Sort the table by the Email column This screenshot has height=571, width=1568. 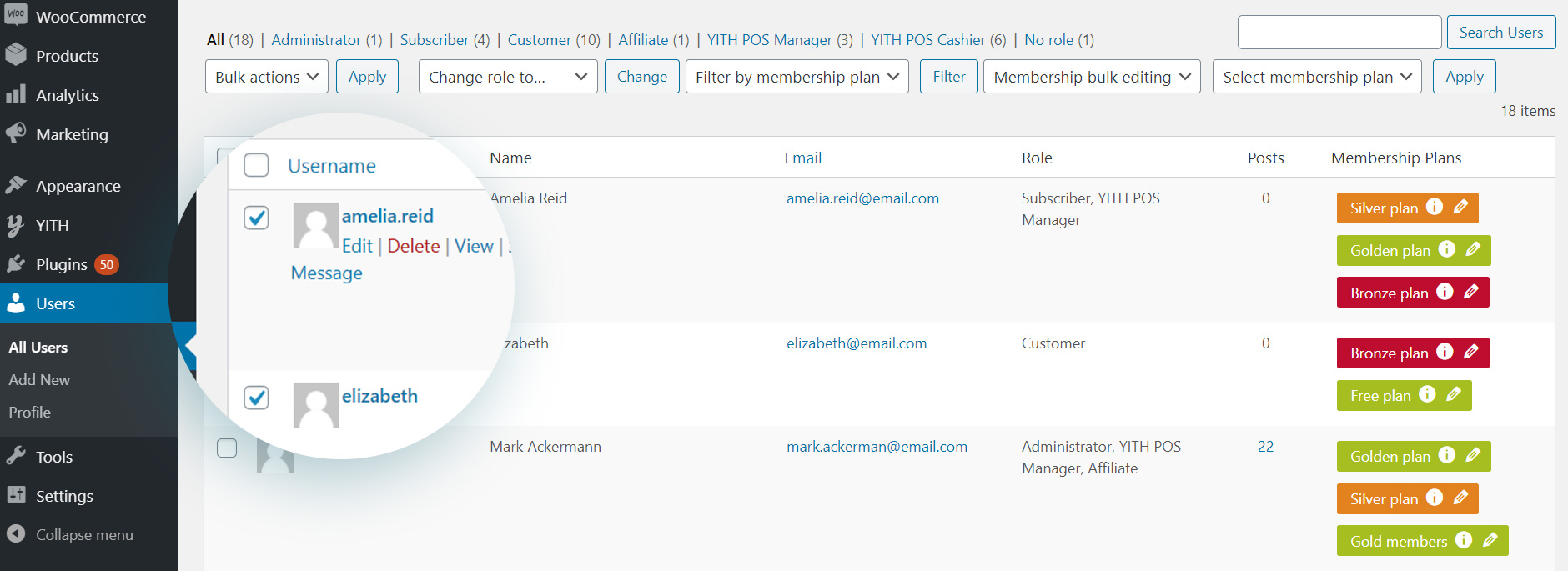[x=803, y=158]
